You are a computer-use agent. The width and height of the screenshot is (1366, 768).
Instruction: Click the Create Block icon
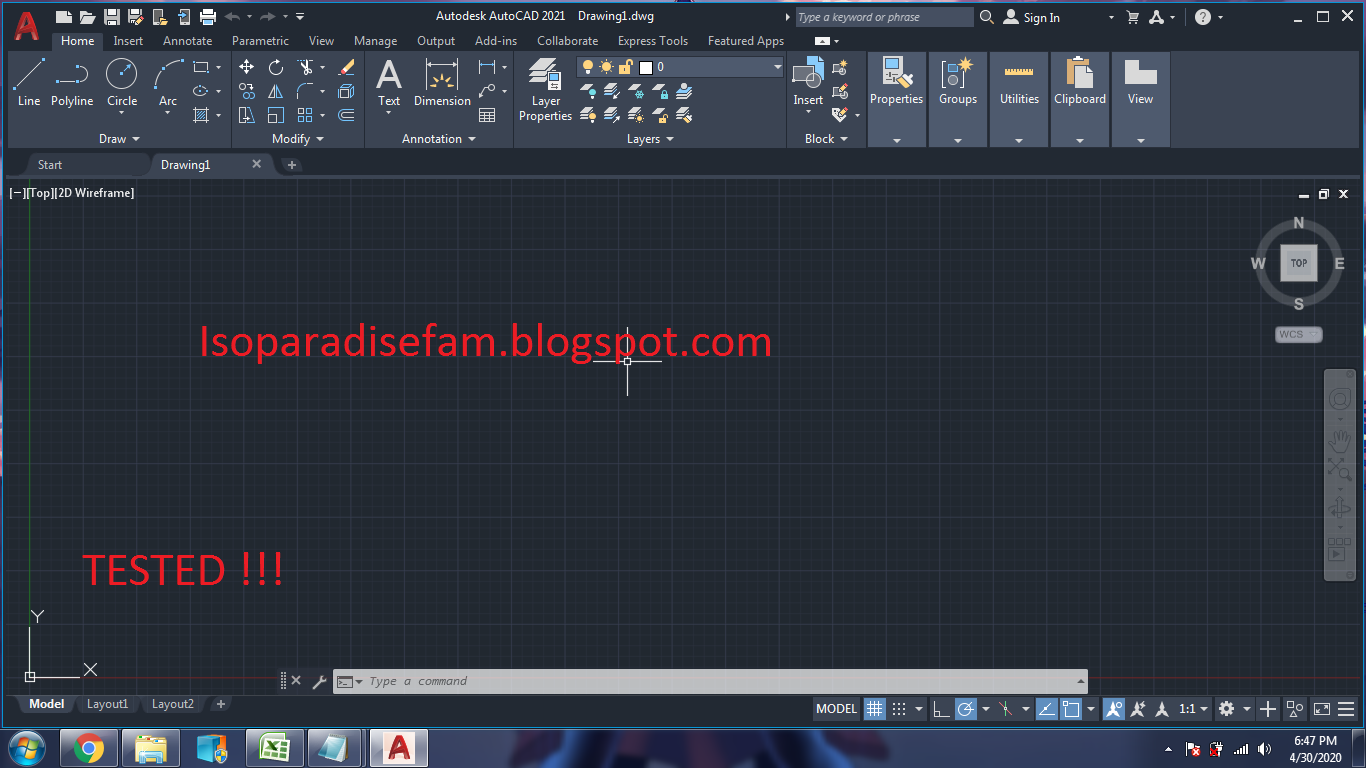840,67
